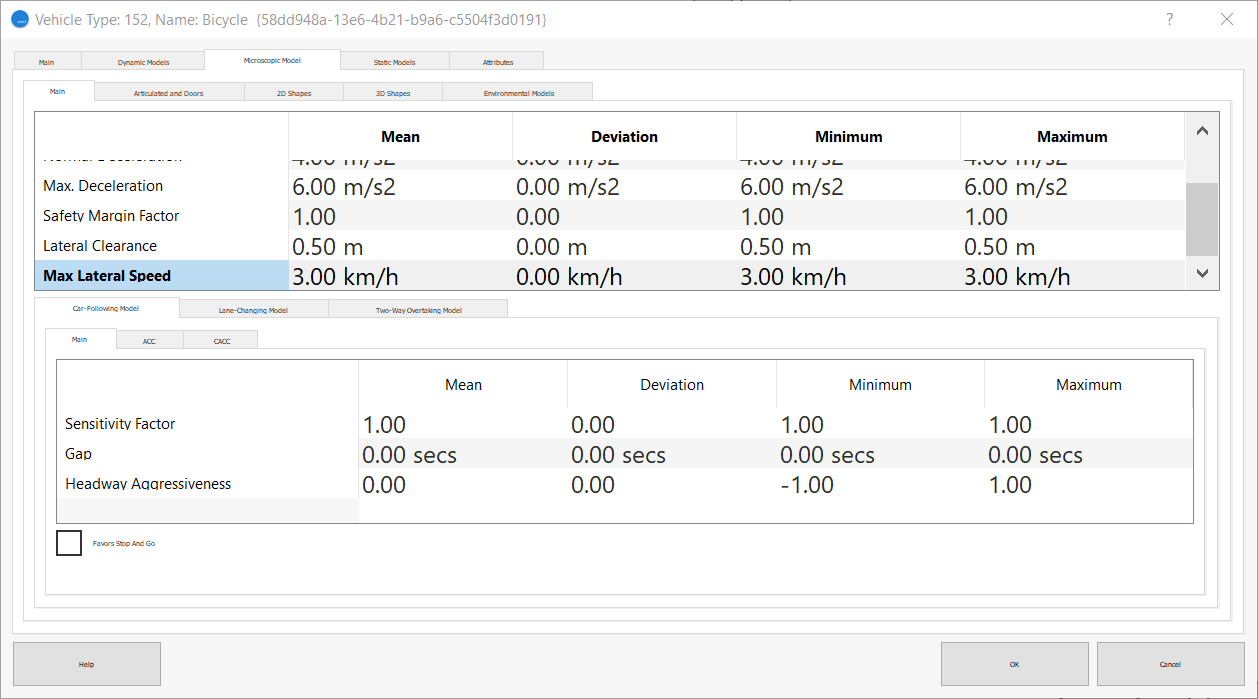Select the Max Lateral Speed row label
Viewport: 1258px width, 699px height.
coord(161,275)
